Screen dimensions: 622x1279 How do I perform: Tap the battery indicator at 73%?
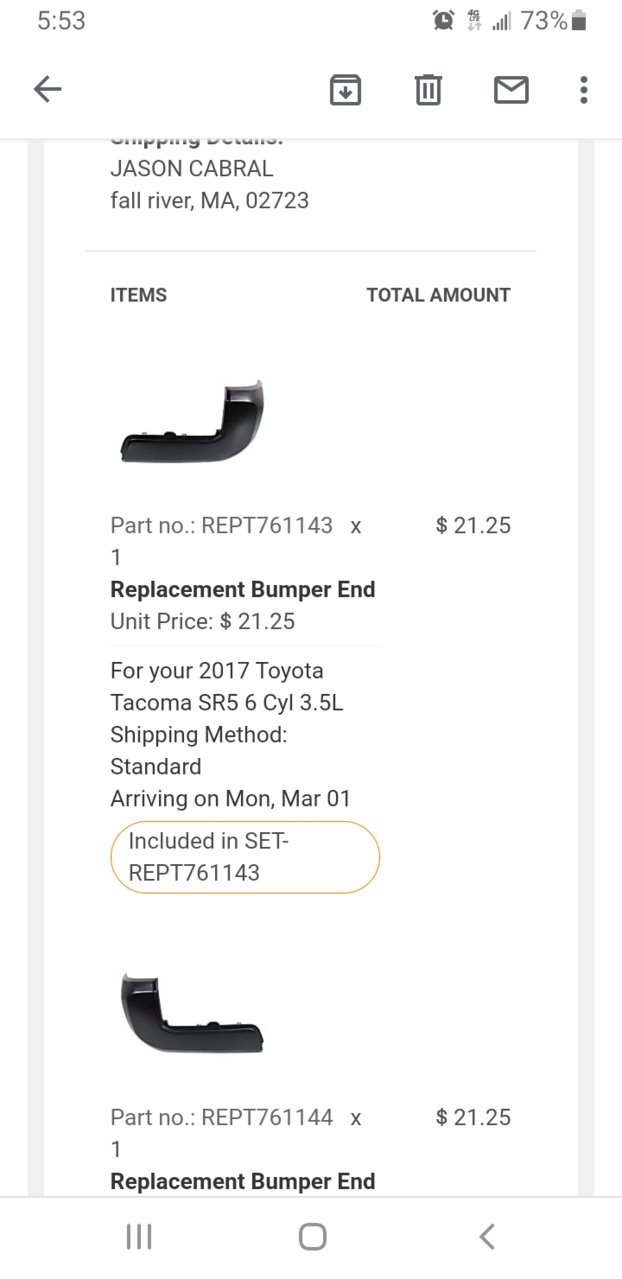click(580, 20)
